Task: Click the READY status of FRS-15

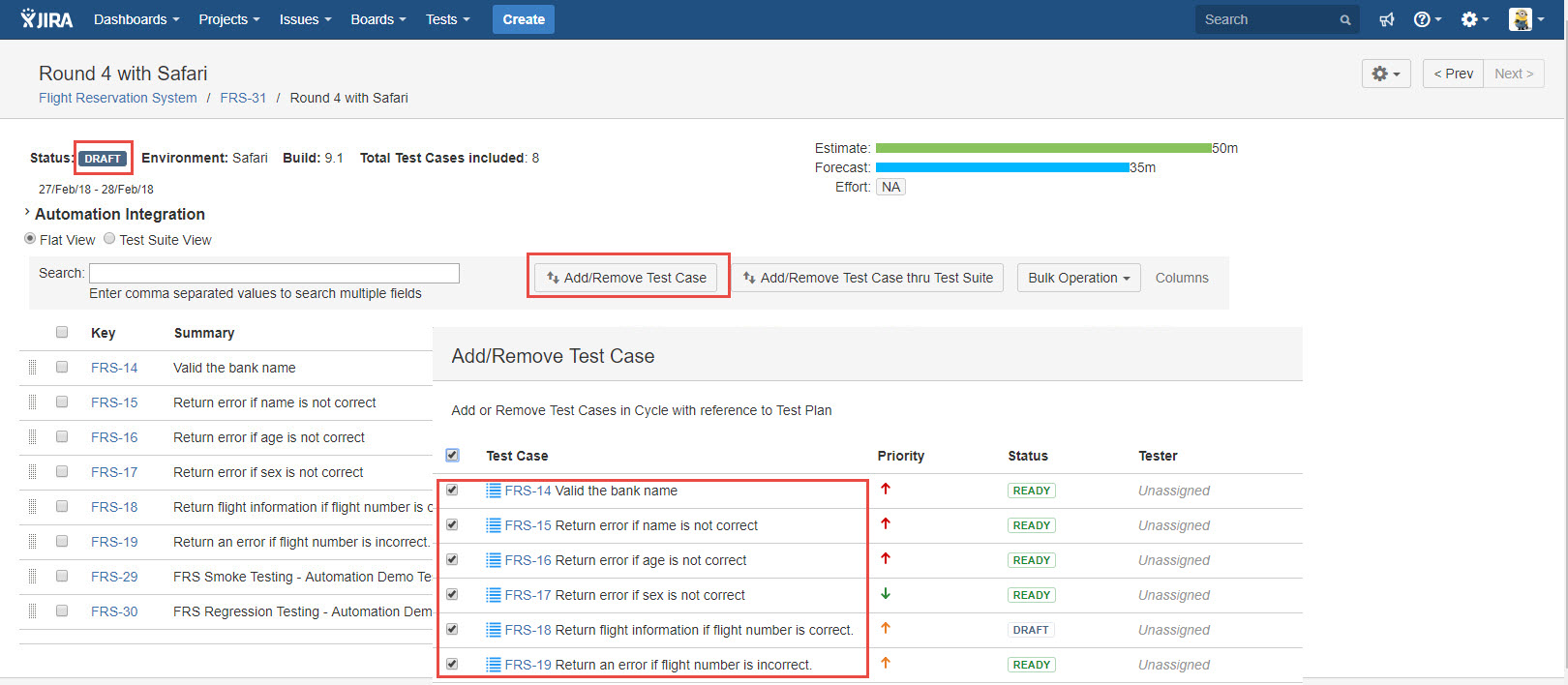Action: (1031, 525)
